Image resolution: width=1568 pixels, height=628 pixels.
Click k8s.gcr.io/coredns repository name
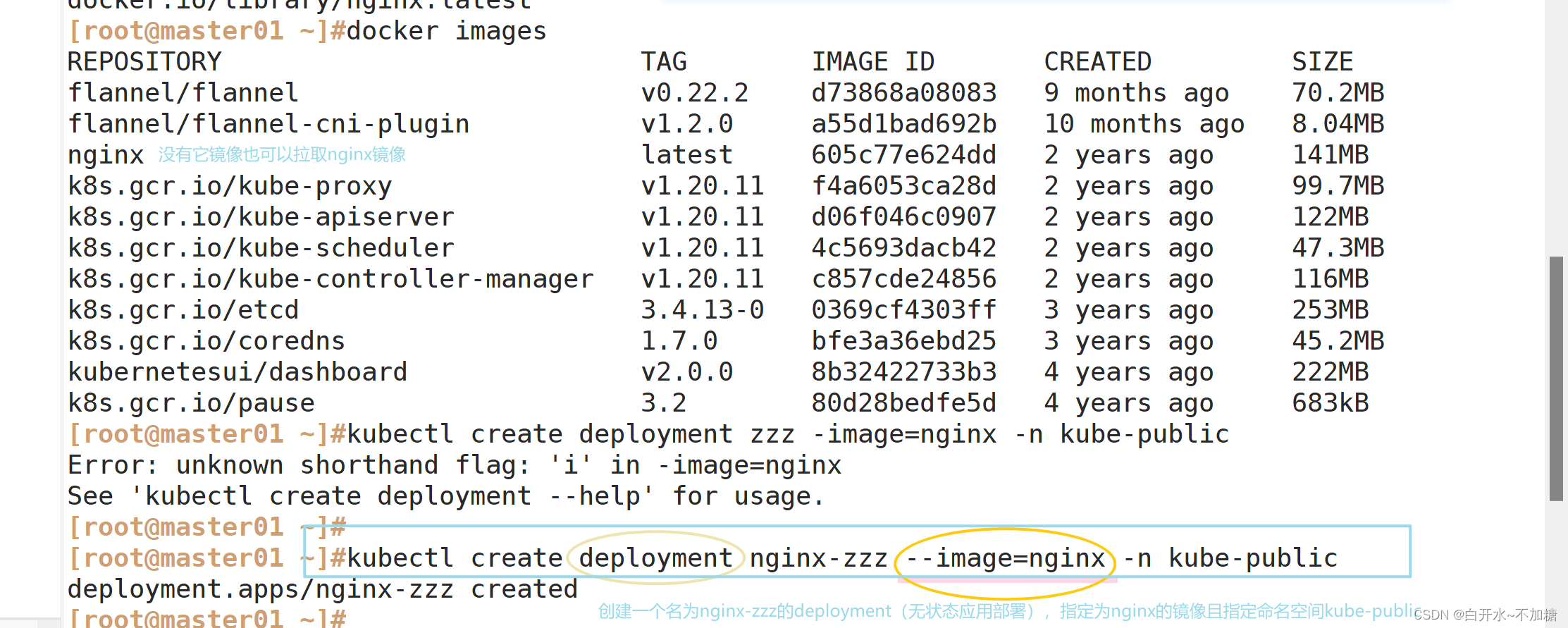pos(206,341)
